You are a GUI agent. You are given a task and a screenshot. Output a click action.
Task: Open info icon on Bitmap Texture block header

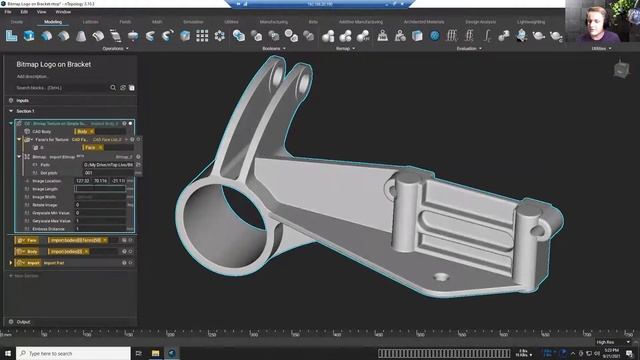coord(124,123)
